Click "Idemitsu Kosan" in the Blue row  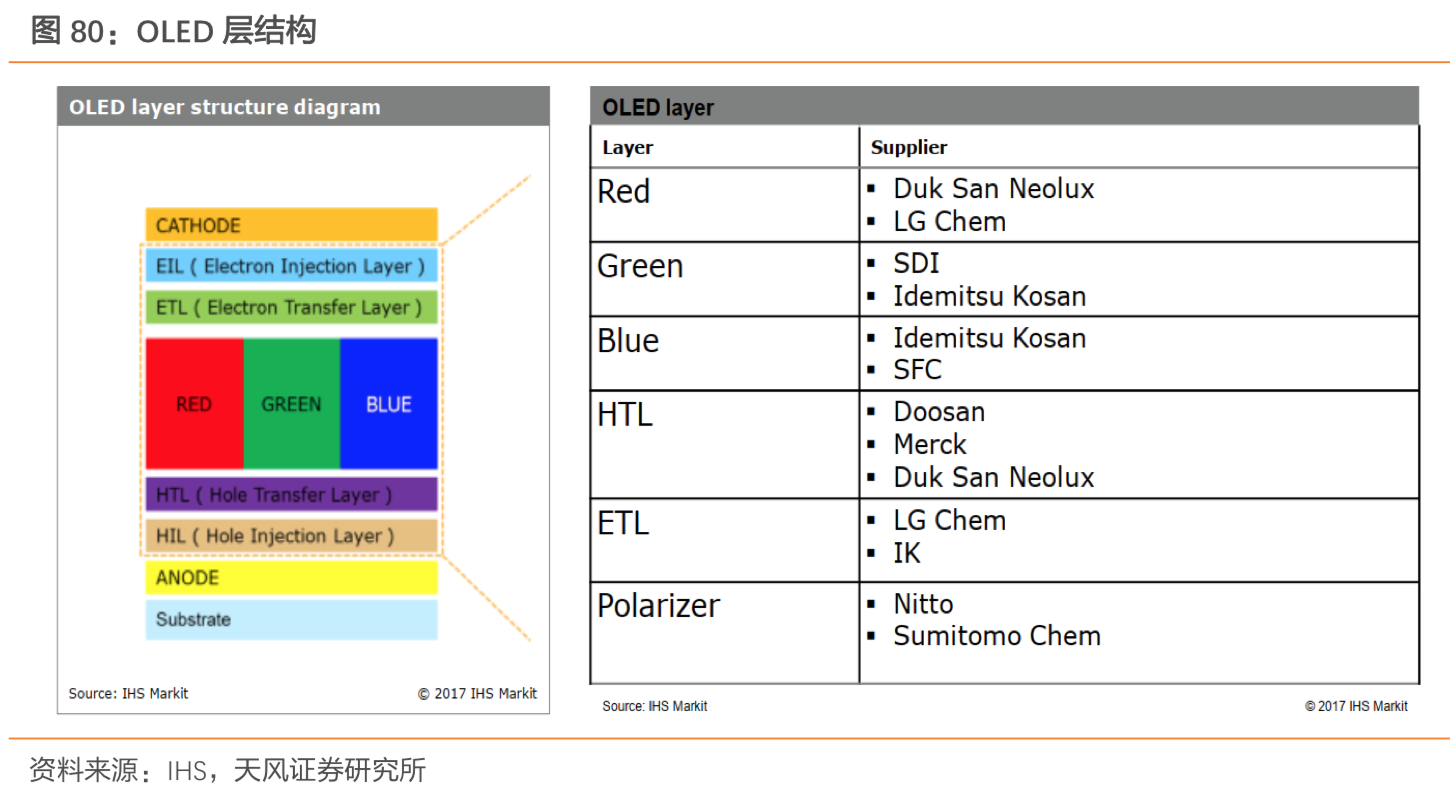click(990, 338)
